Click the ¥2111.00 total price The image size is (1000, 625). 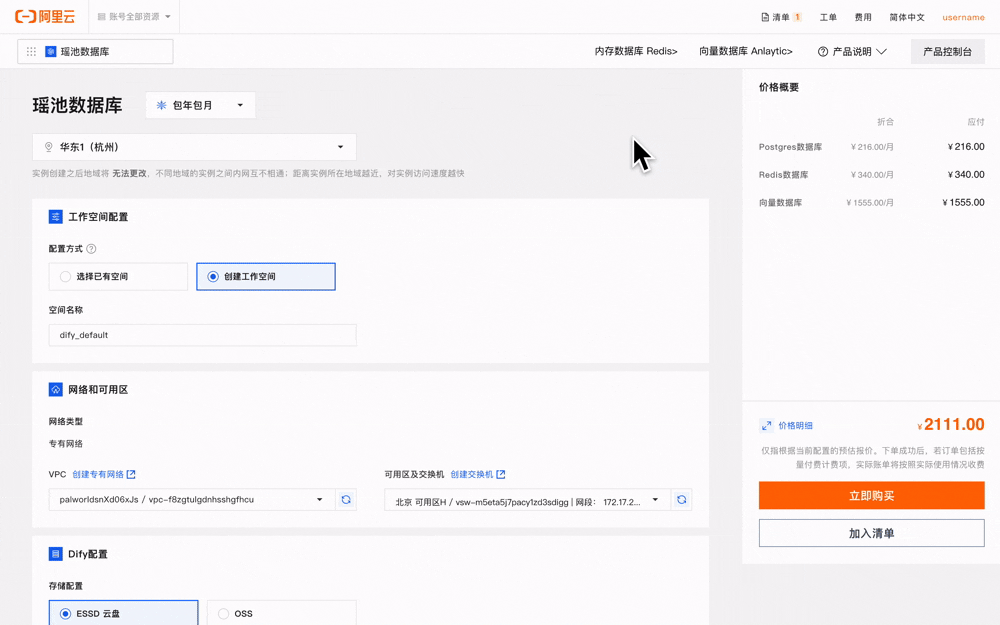pyautogui.click(x=951, y=424)
